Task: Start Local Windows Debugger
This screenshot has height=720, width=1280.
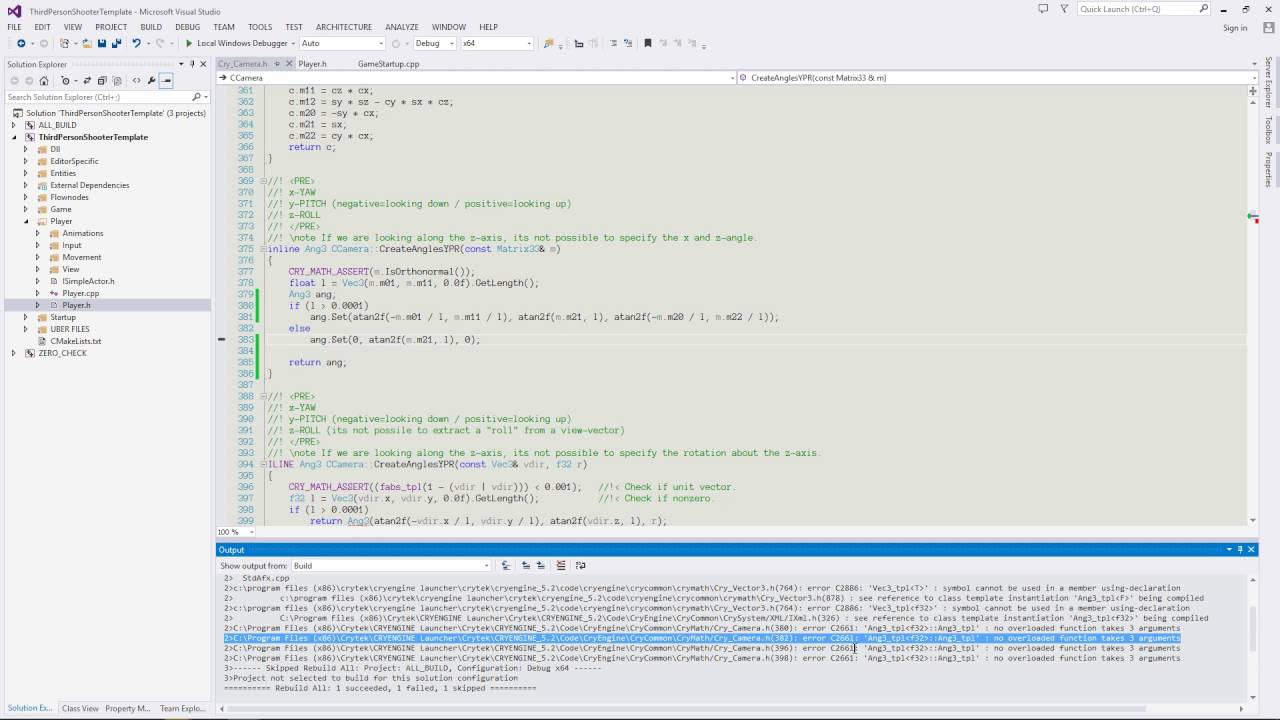Action: pyautogui.click(x=236, y=43)
